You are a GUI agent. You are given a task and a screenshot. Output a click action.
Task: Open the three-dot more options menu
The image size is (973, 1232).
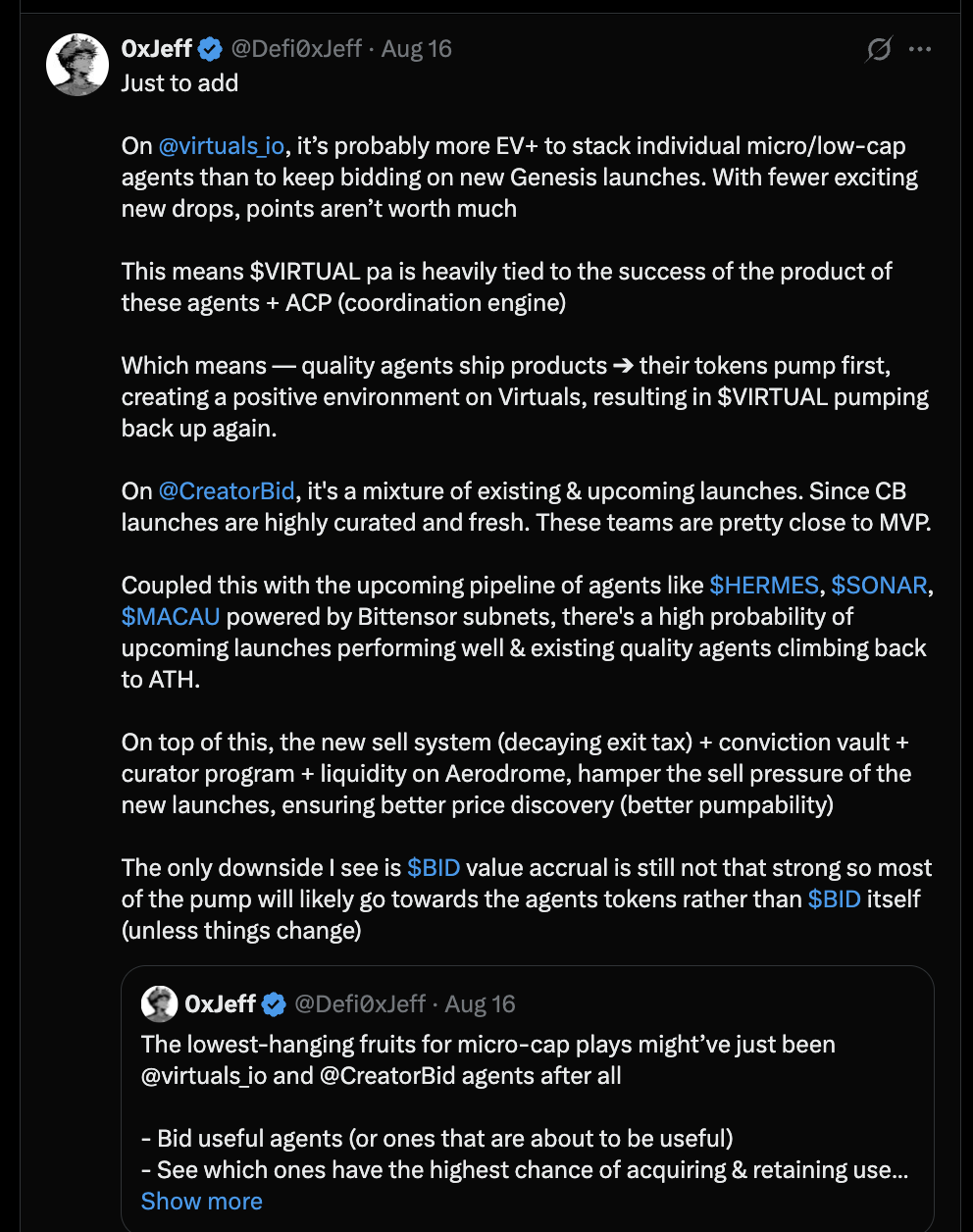click(920, 49)
